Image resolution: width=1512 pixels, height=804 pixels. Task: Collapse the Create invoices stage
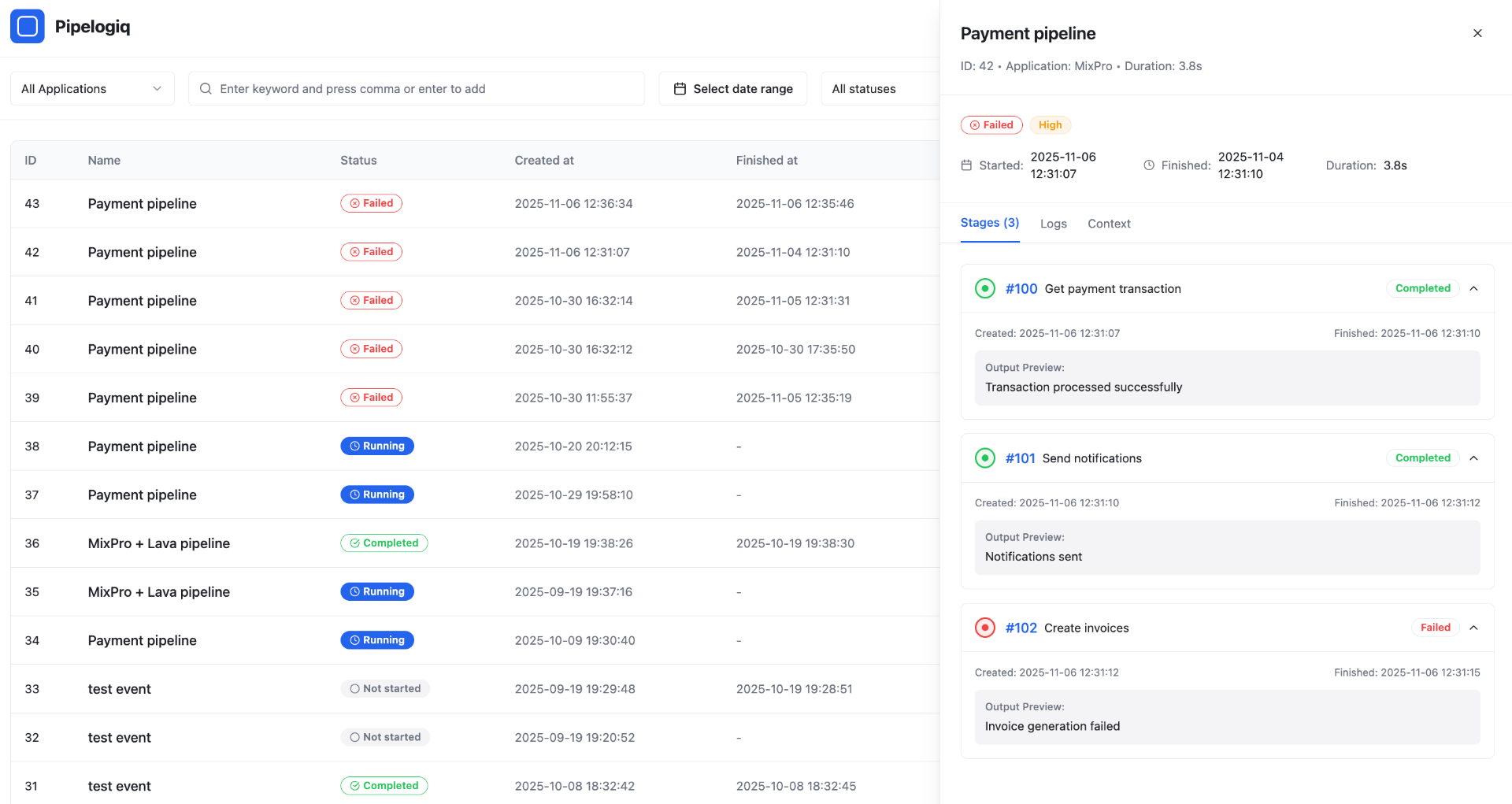pyautogui.click(x=1473, y=628)
